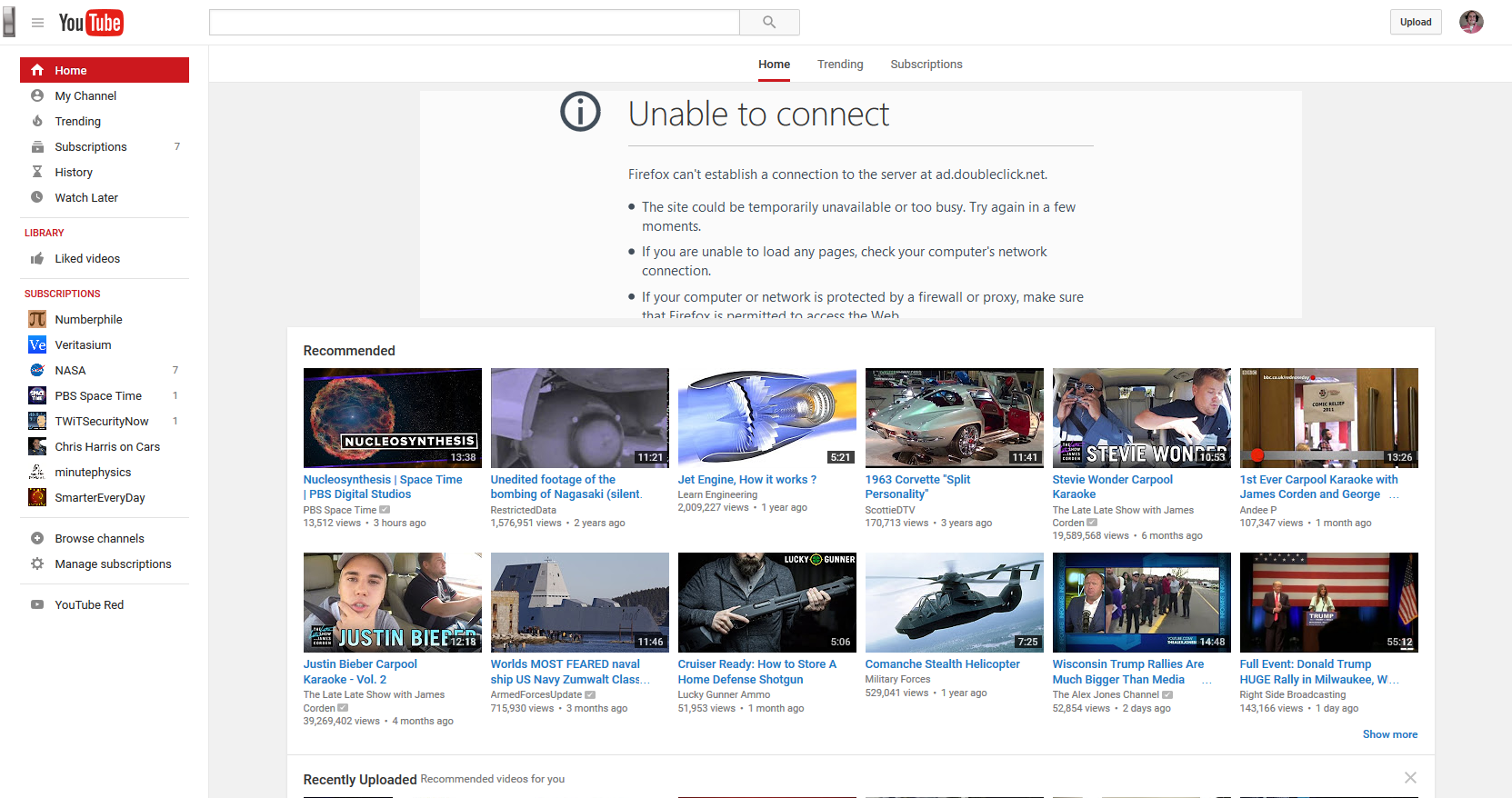Click the Upload button
The width and height of the screenshot is (1512, 798).
coord(1415,22)
